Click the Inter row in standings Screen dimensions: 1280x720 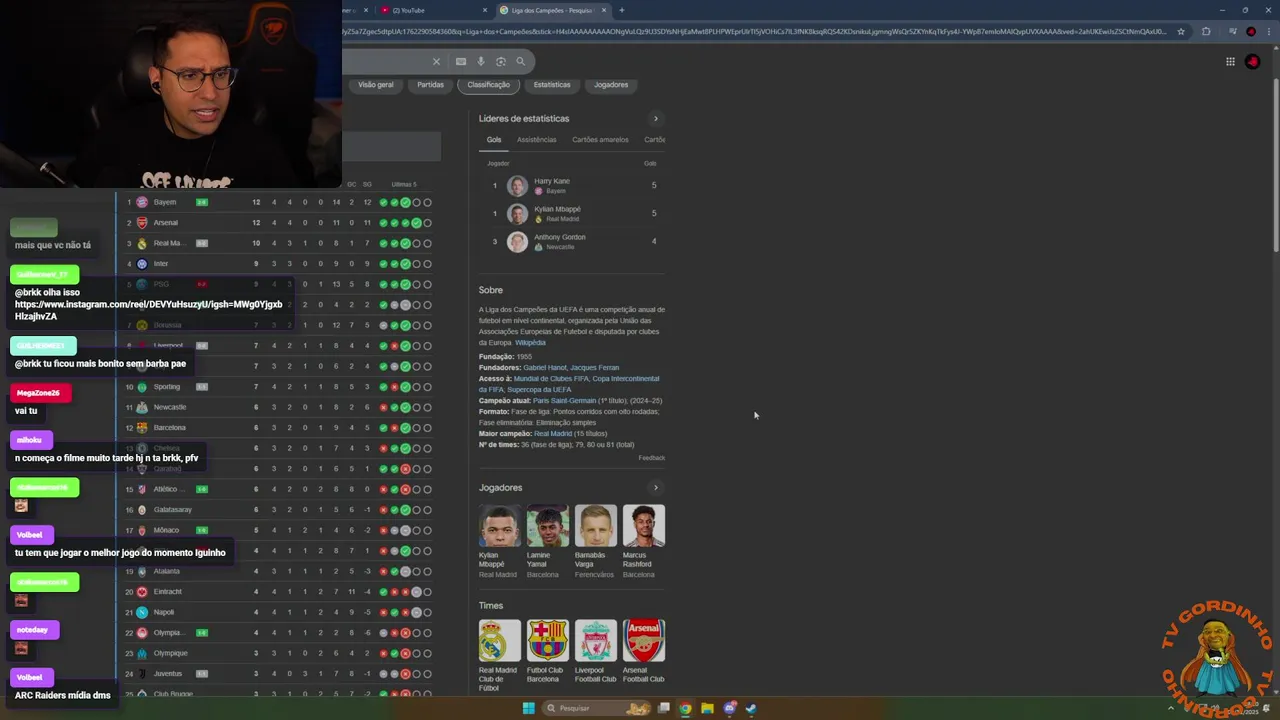[278, 264]
